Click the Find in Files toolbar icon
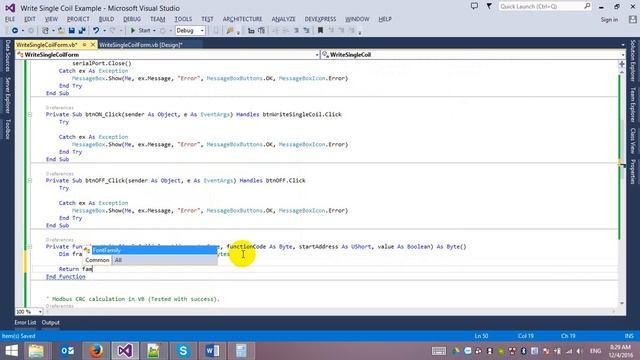640x360 pixels. (x=230, y=31)
